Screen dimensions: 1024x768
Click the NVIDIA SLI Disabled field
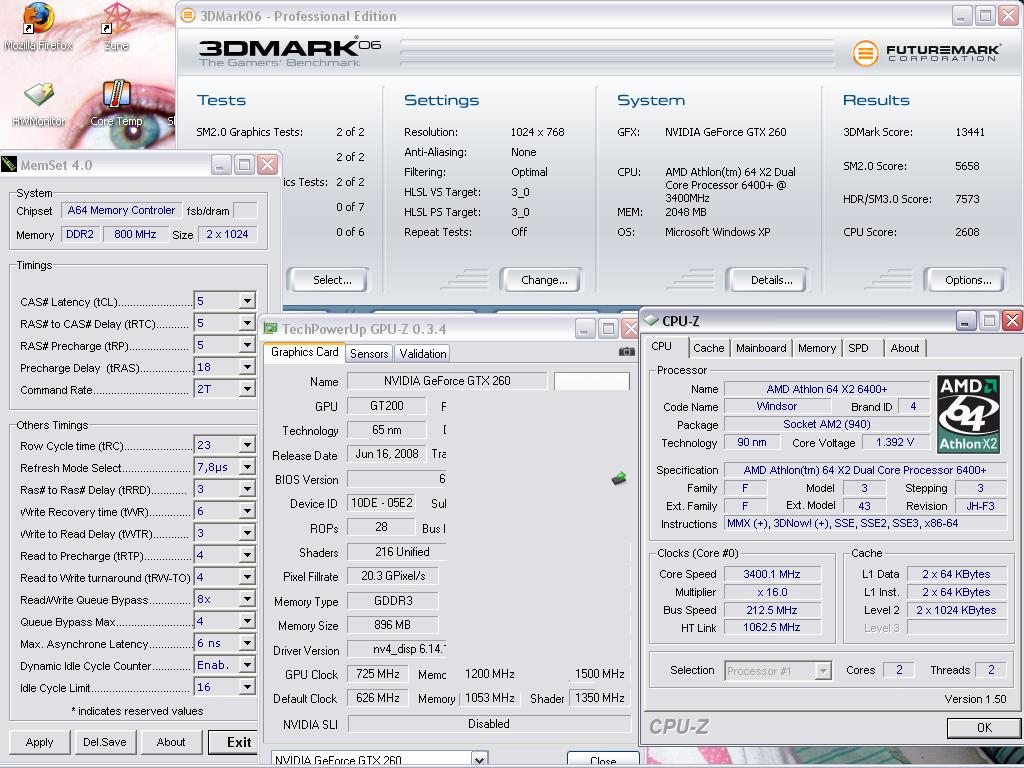pyautogui.click(x=489, y=724)
